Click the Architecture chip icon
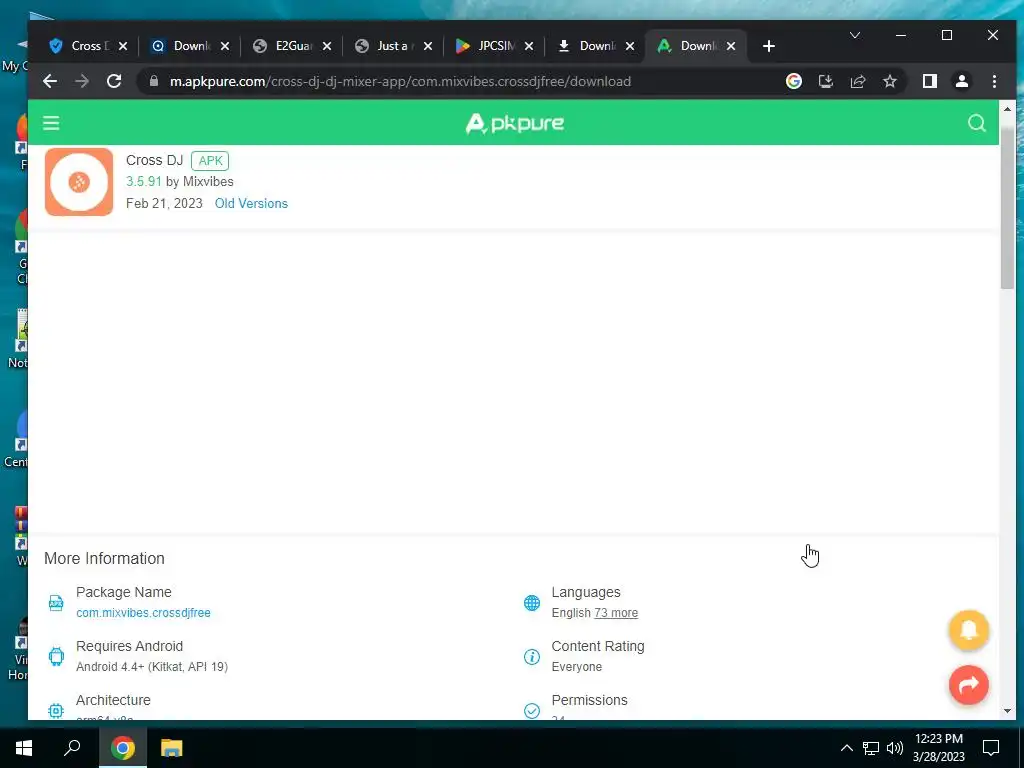The width and height of the screenshot is (1024, 768). (x=56, y=710)
